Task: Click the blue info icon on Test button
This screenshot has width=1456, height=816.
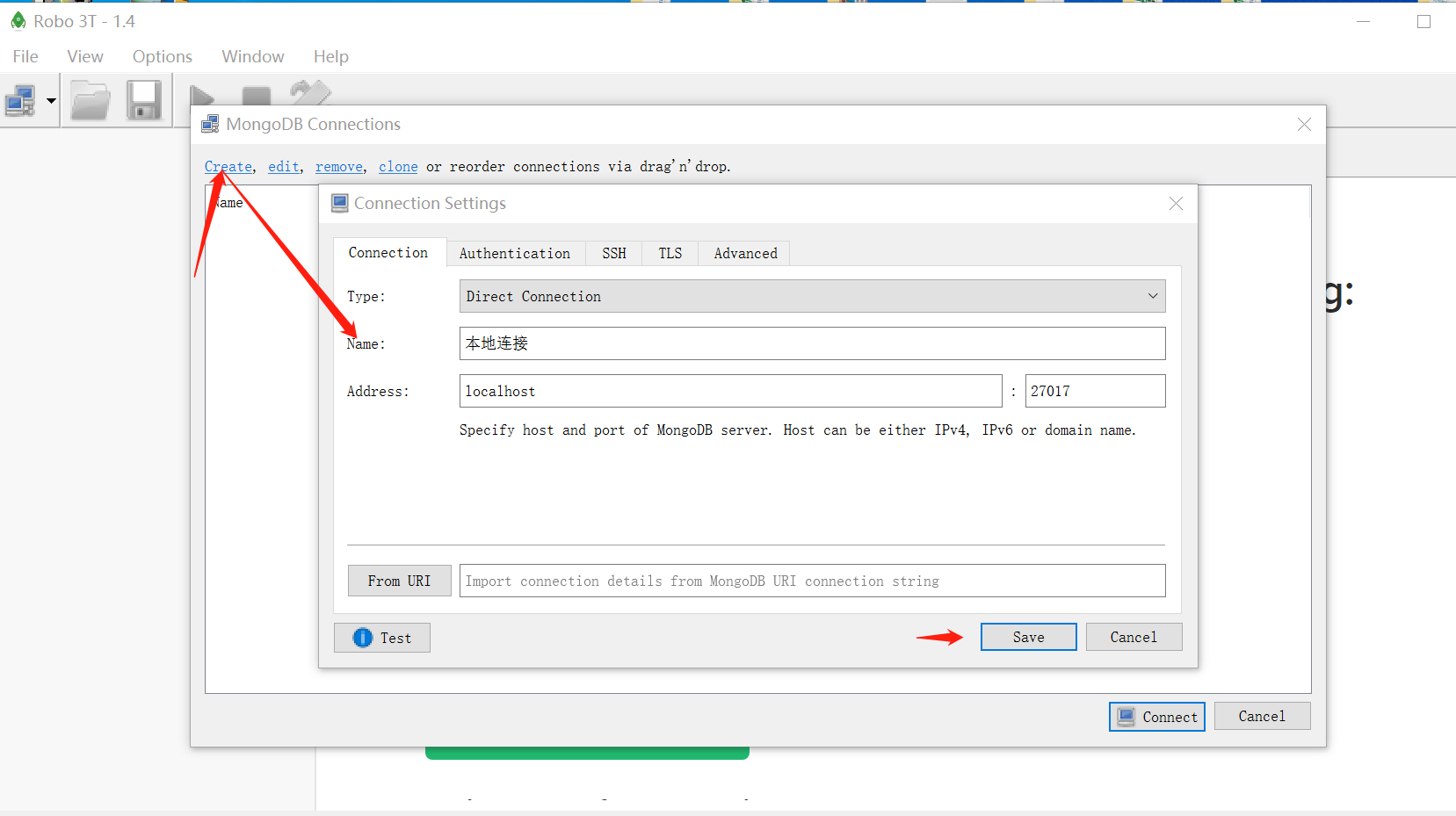Action: (363, 638)
